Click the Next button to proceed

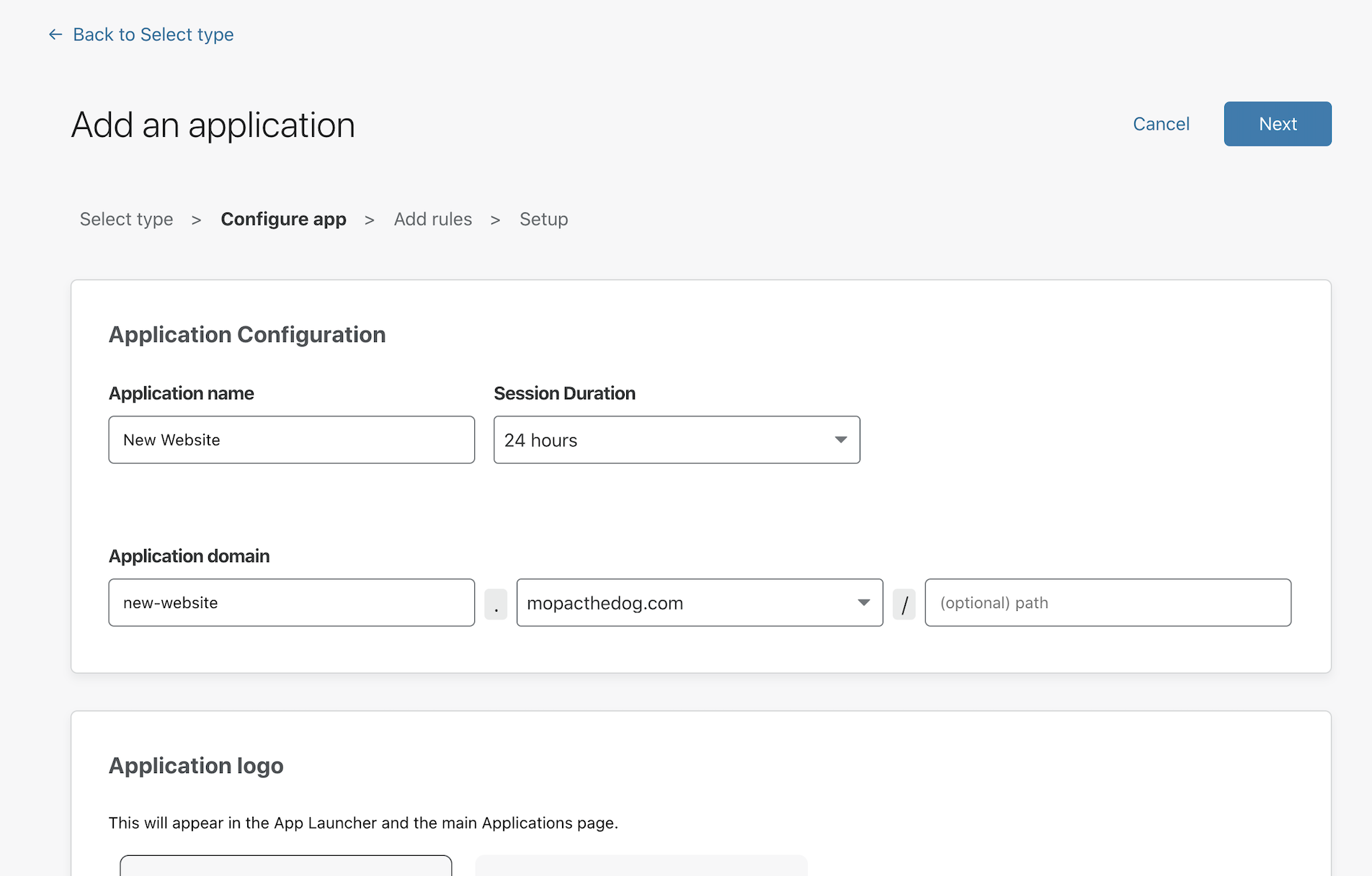(1277, 124)
